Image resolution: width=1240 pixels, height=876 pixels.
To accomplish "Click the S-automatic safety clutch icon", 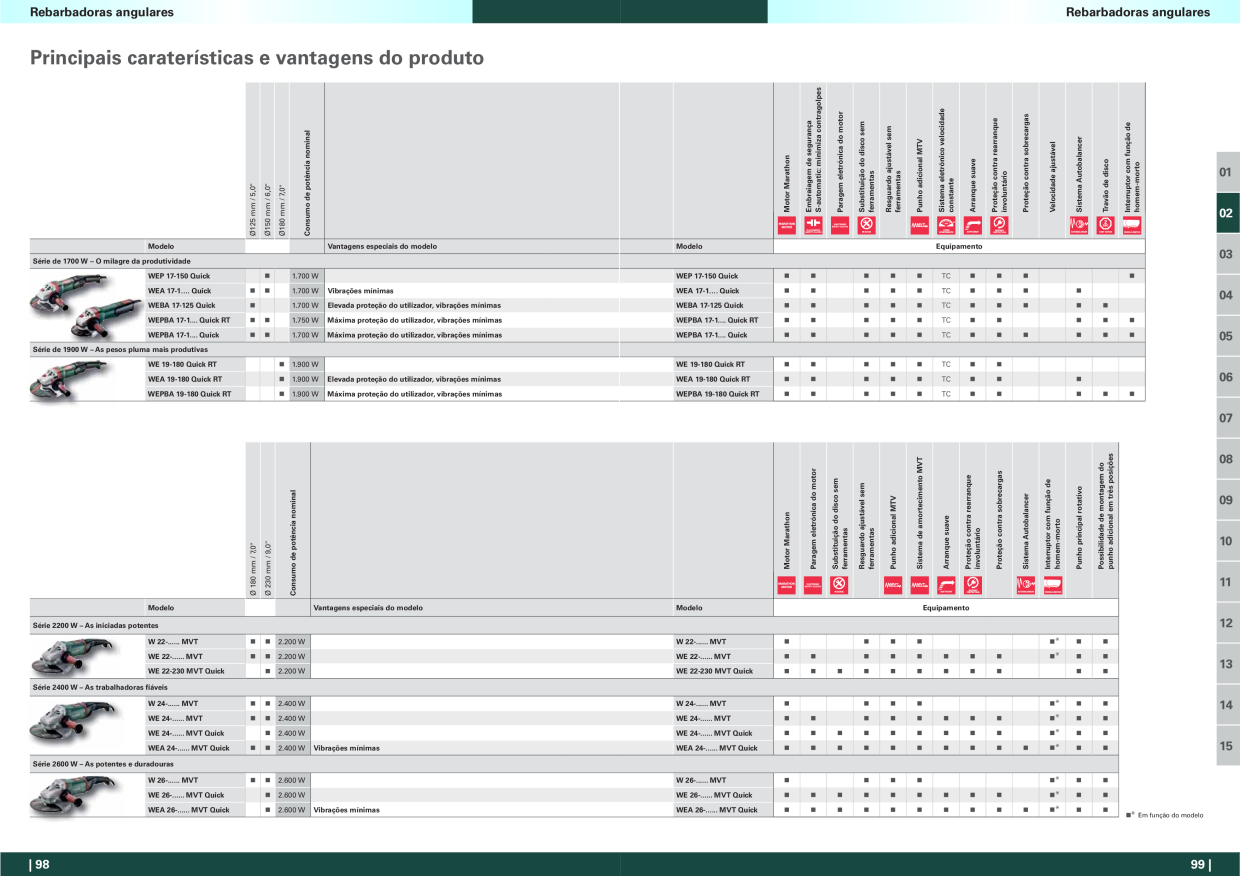I will (x=812, y=225).
